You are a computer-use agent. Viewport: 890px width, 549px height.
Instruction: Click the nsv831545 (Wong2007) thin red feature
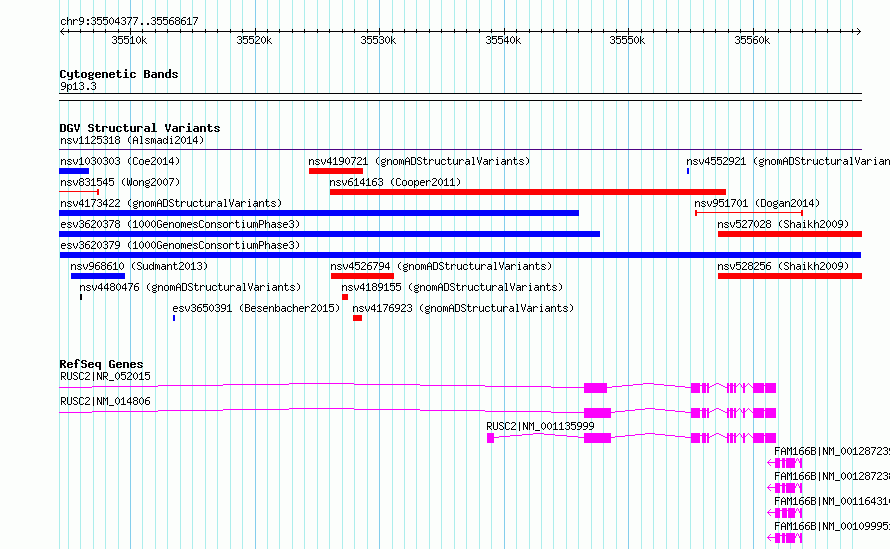click(x=79, y=192)
